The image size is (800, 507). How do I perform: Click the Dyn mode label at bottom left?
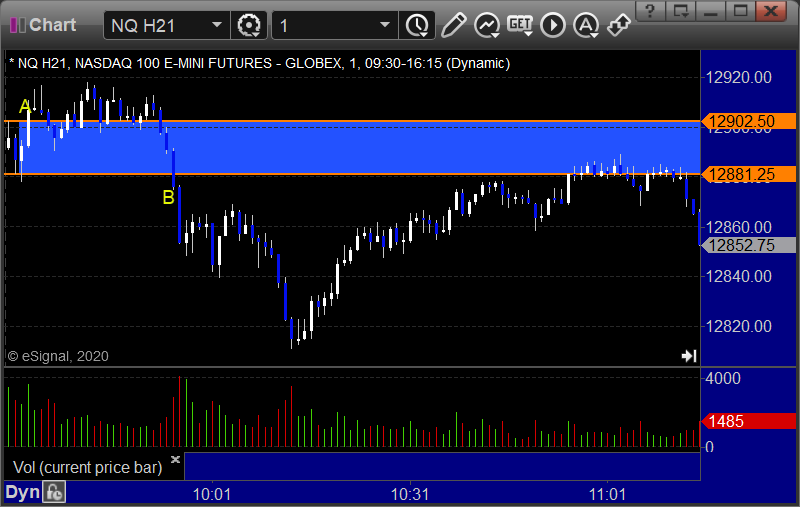(x=22, y=492)
